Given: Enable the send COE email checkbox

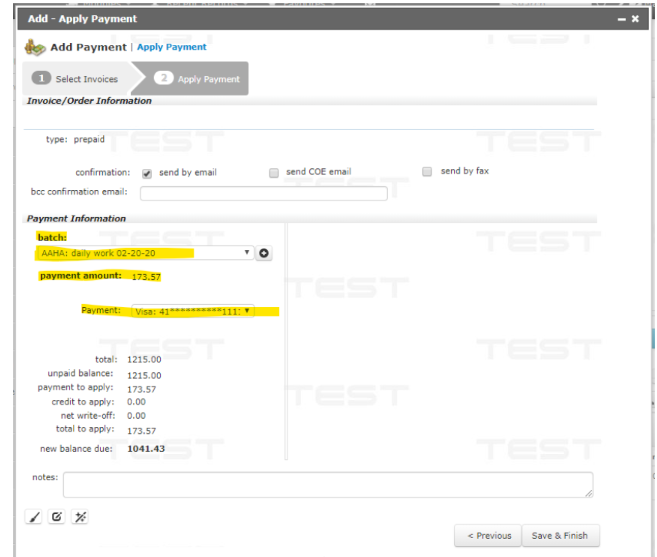Looking at the screenshot, I should (x=274, y=172).
